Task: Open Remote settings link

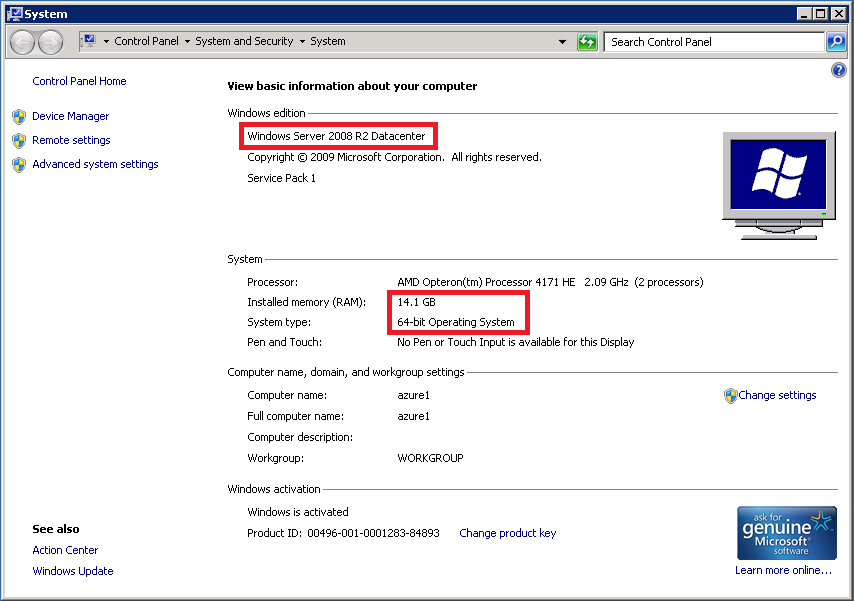Action: [71, 140]
